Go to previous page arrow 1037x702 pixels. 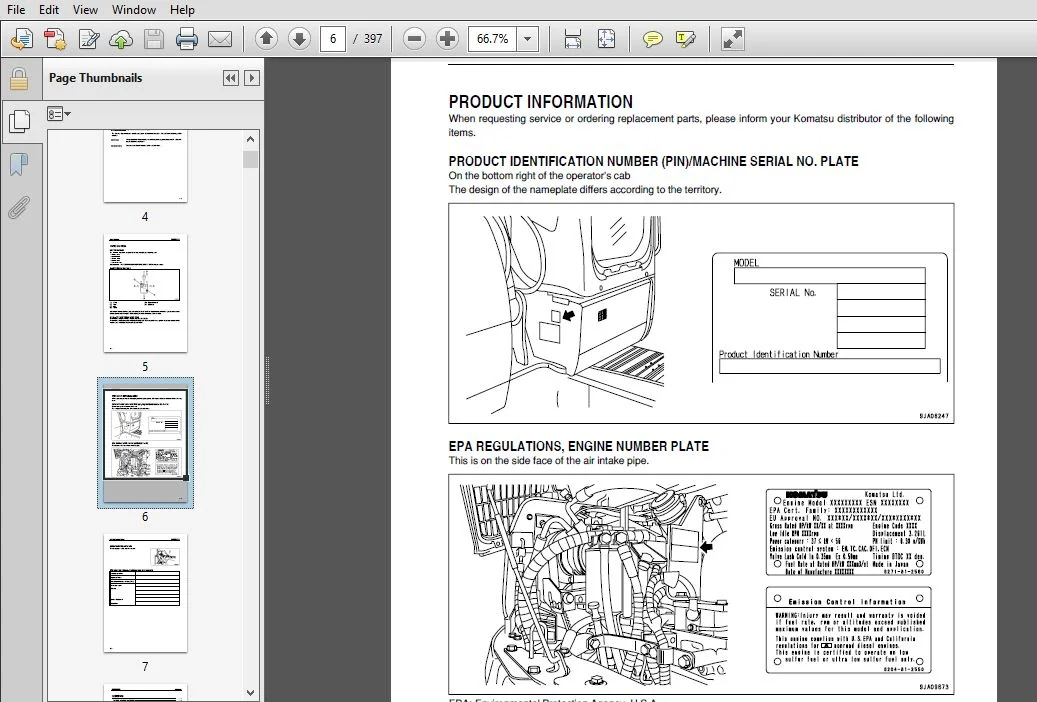266,39
